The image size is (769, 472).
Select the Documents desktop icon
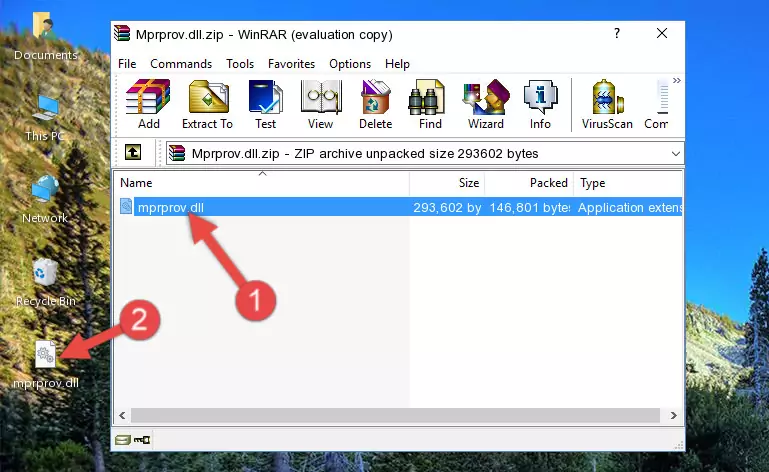45,37
